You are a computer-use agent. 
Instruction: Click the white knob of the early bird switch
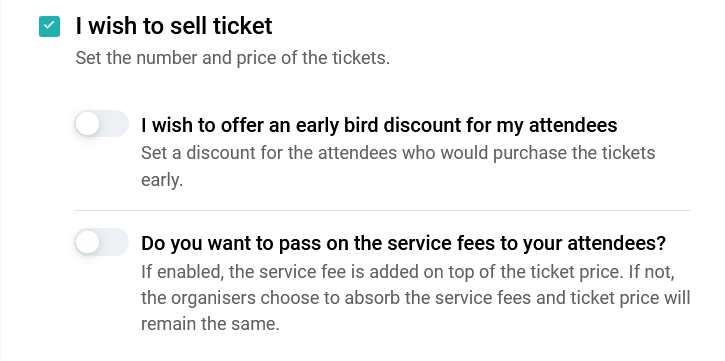pyautogui.click(x=87, y=124)
